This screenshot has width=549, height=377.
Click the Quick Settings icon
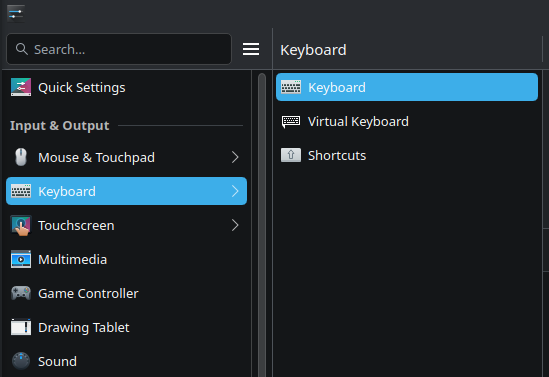(21, 87)
